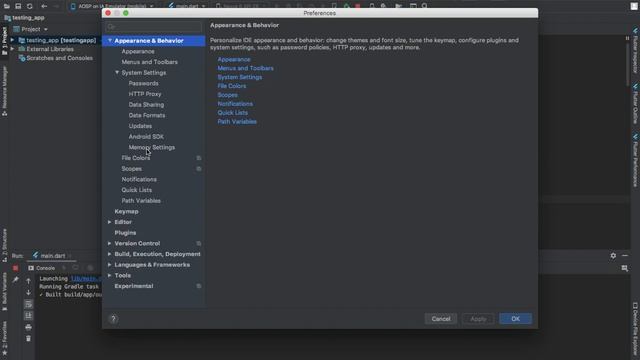640x360 pixels.
Task: Click the Notifications link in right pane
Action: pos(235,104)
